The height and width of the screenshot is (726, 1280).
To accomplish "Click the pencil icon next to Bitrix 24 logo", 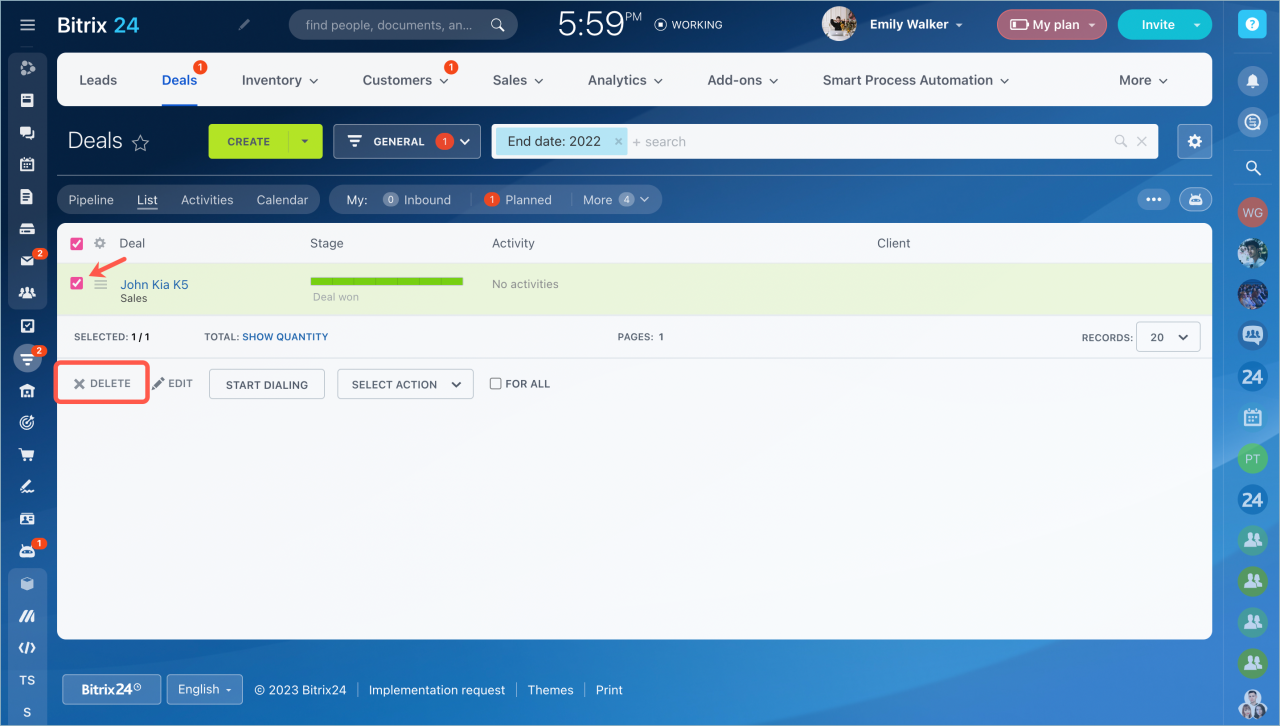I will point(245,25).
